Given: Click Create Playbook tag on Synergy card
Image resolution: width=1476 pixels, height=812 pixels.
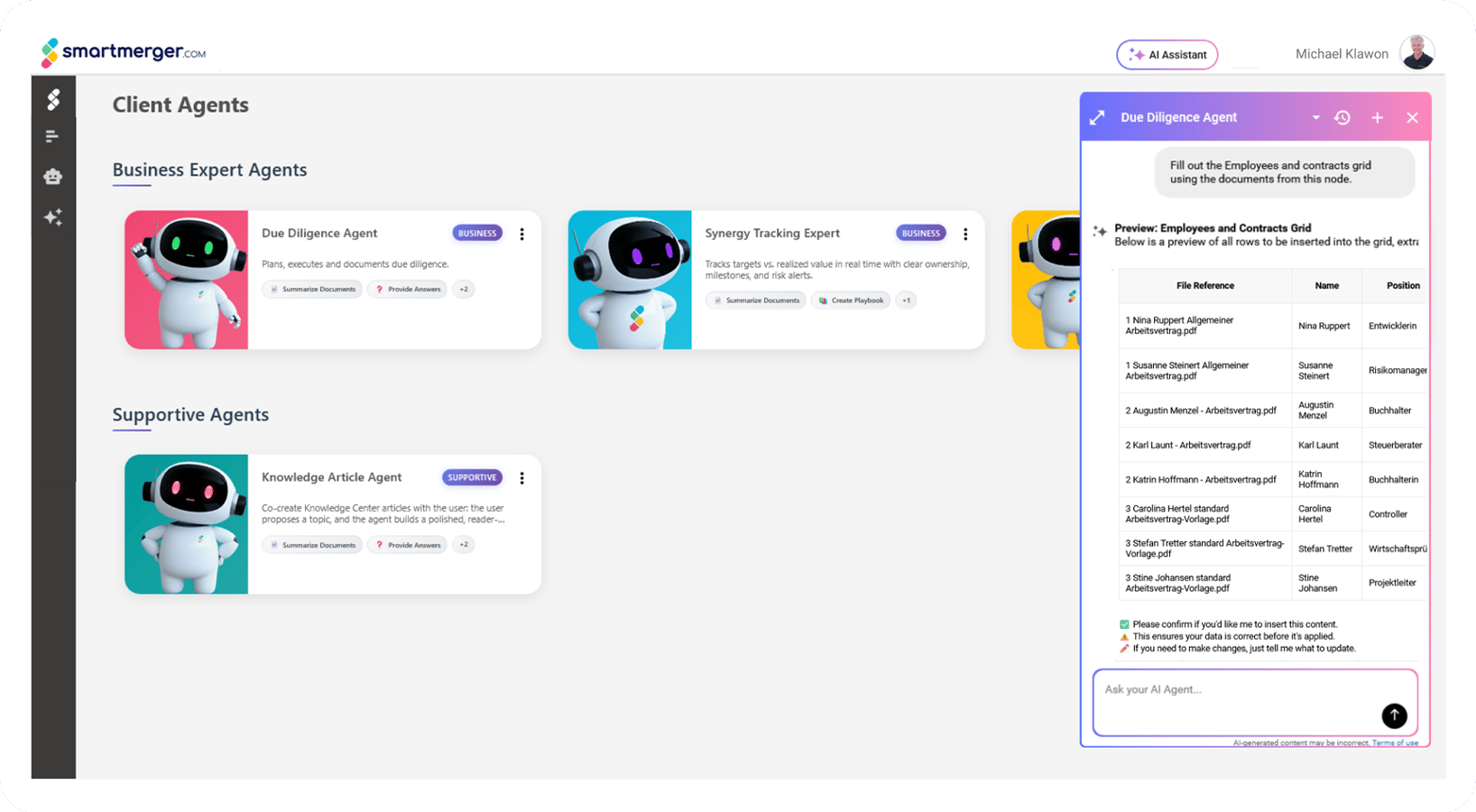Looking at the screenshot, I should [x=852, y=300].
